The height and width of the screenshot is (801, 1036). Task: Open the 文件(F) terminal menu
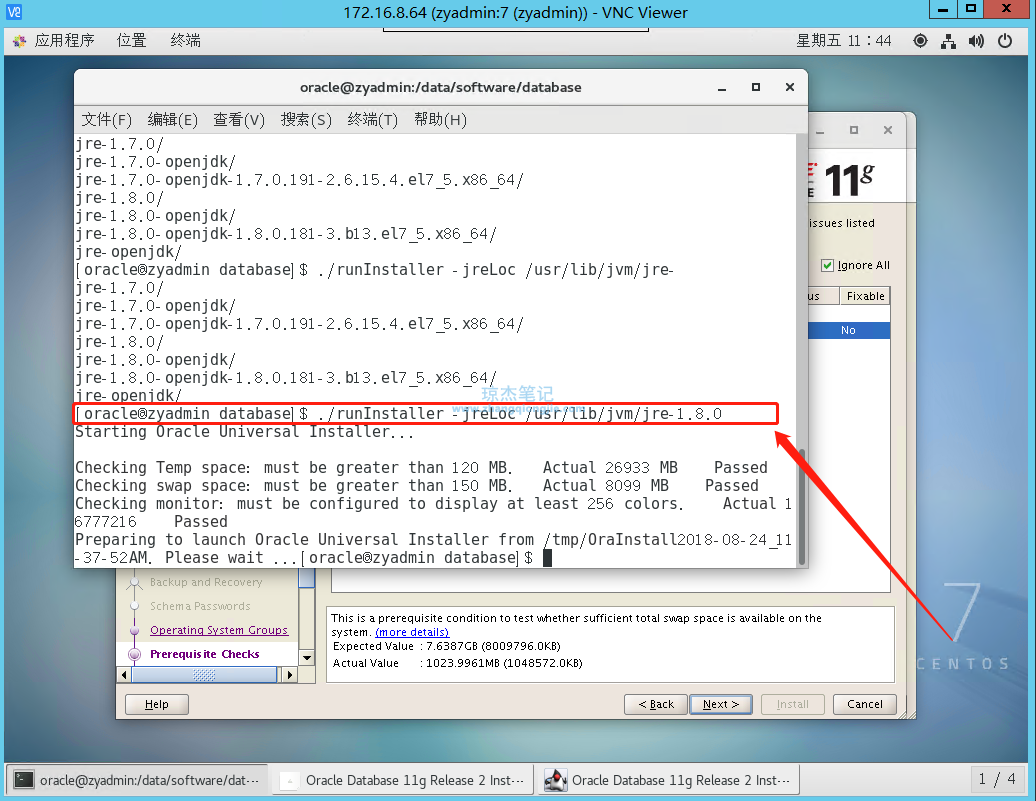pos(106,120)
